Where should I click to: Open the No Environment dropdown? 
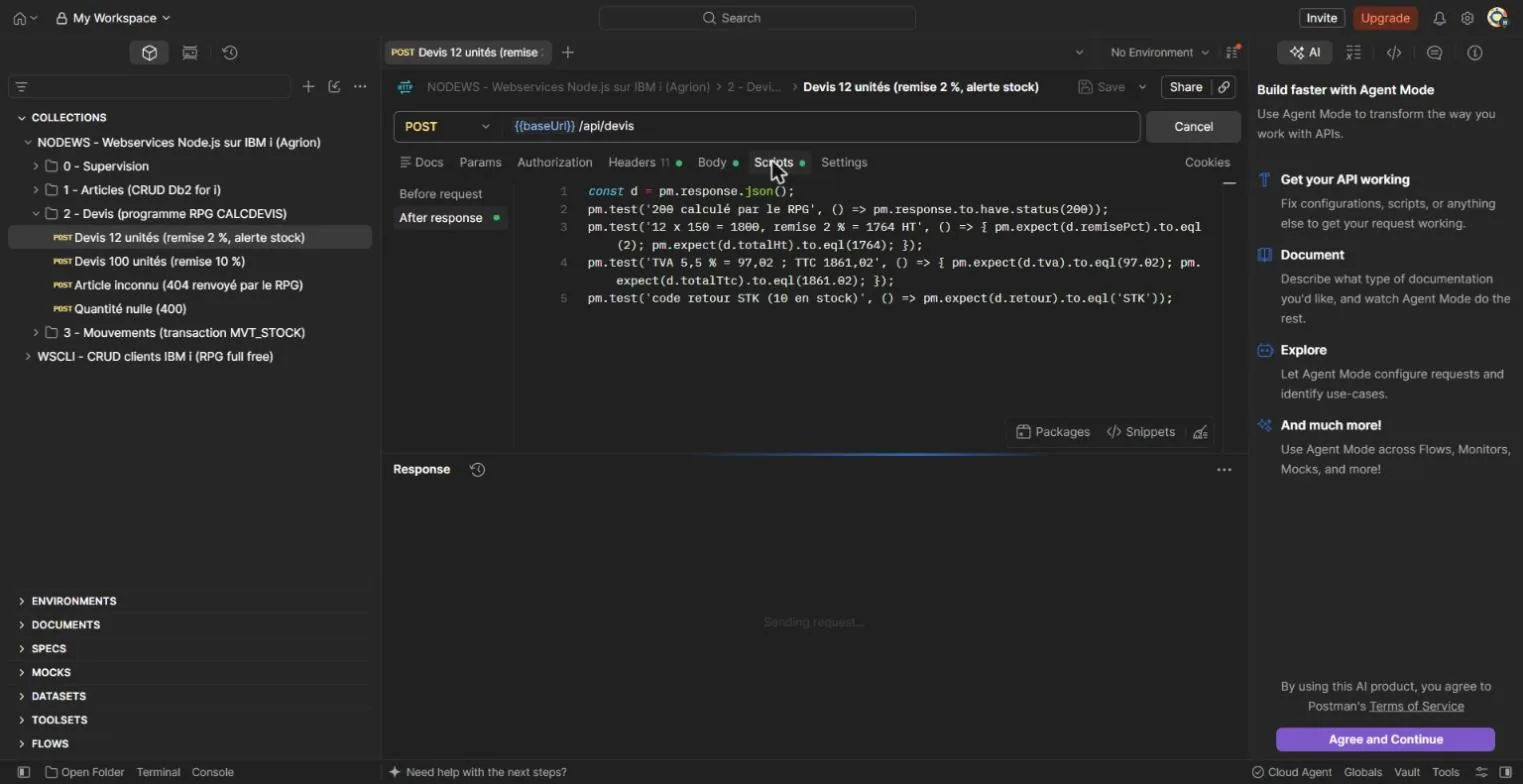tap(1159, 52)
